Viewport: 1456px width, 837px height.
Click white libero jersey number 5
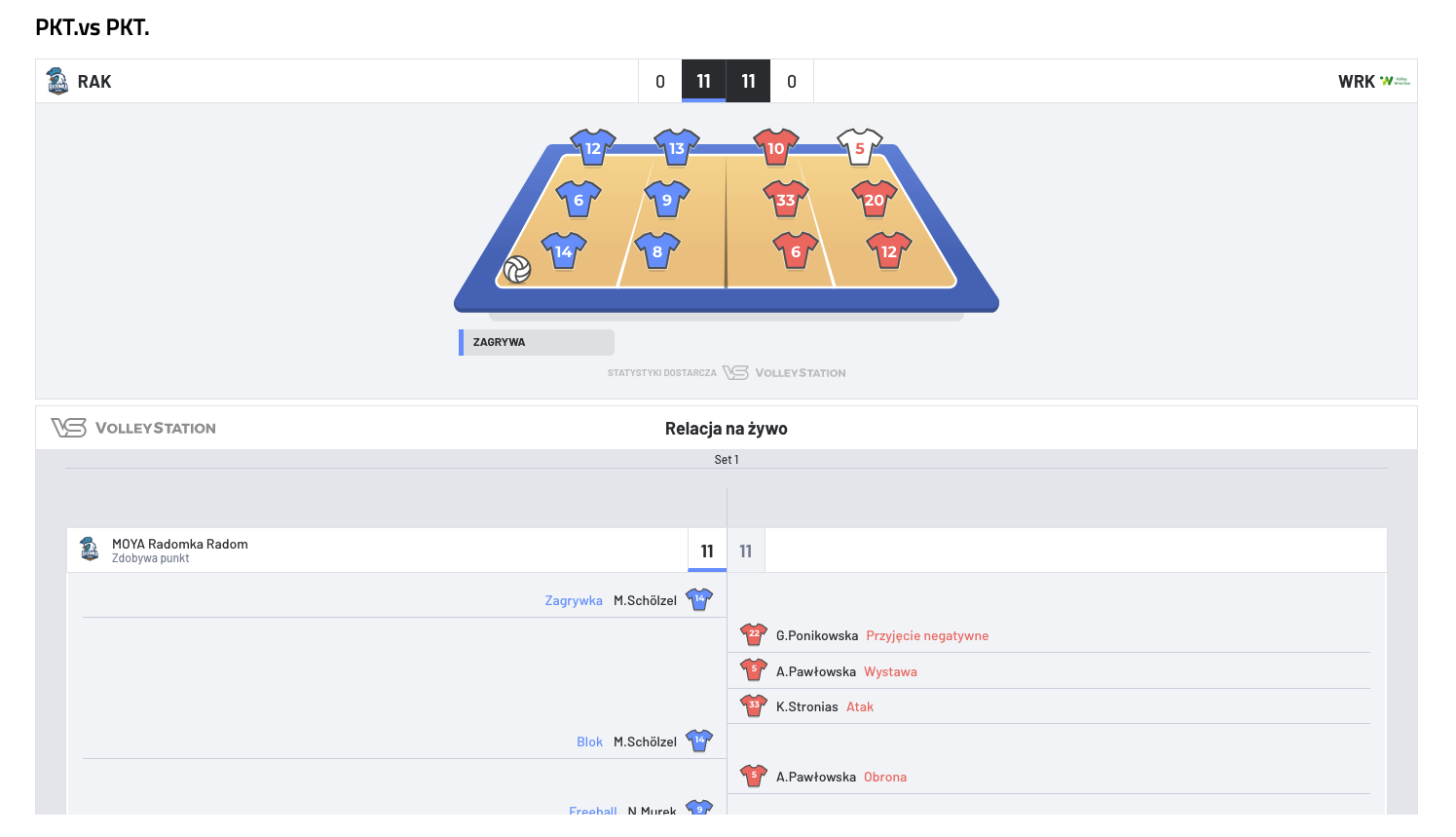859,148
